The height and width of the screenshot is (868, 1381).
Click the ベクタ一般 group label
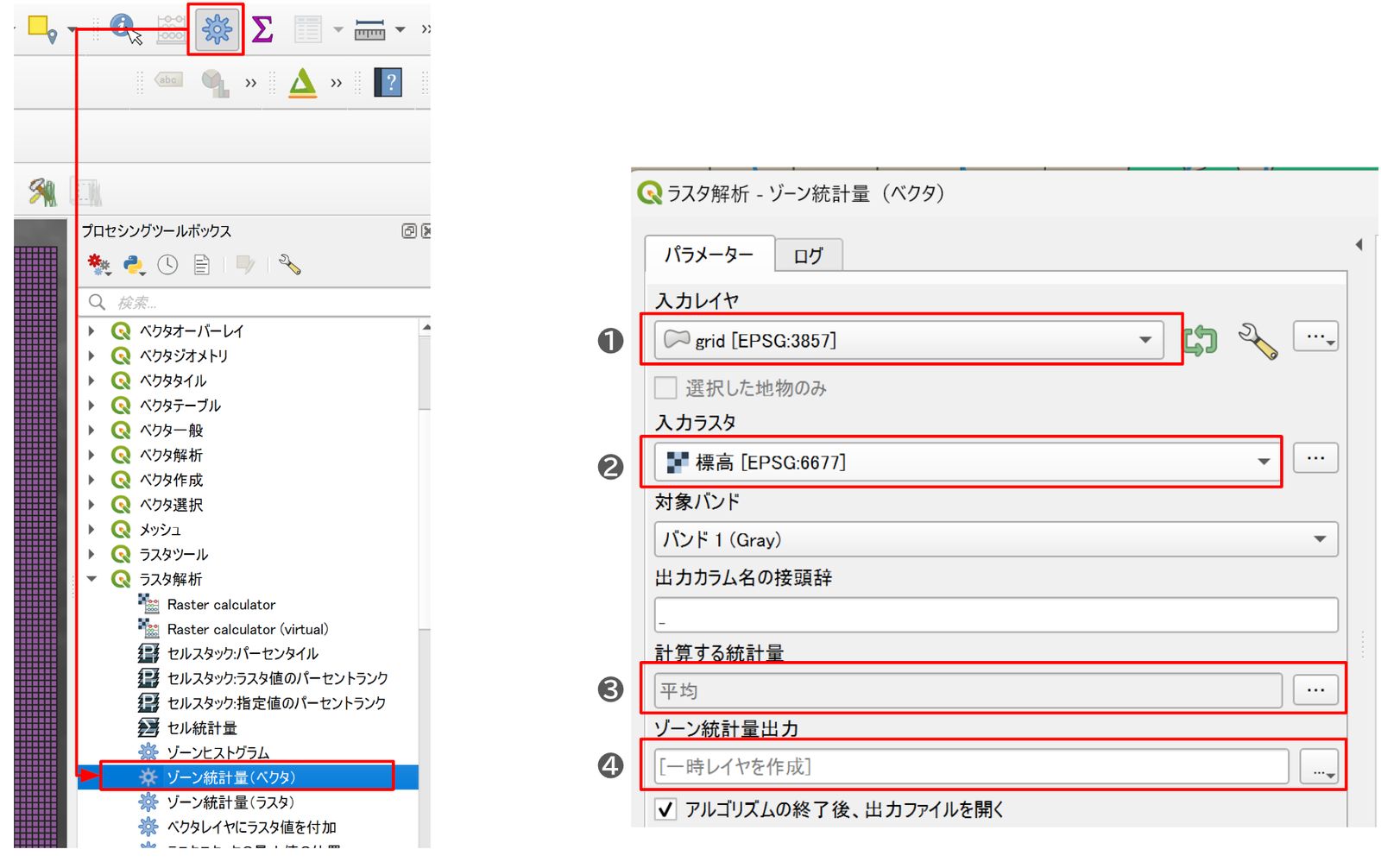[171, 431]
